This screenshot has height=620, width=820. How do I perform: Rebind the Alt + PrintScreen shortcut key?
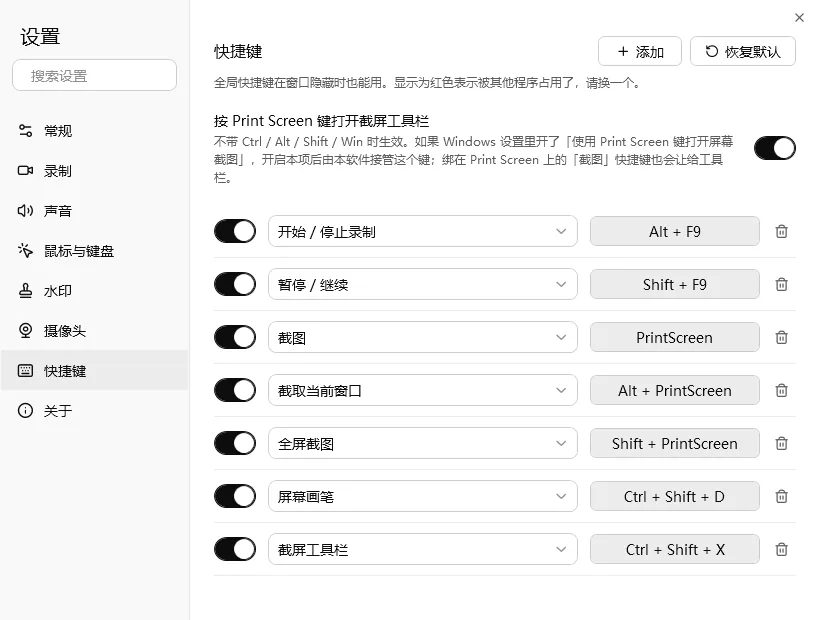point(675,390)
